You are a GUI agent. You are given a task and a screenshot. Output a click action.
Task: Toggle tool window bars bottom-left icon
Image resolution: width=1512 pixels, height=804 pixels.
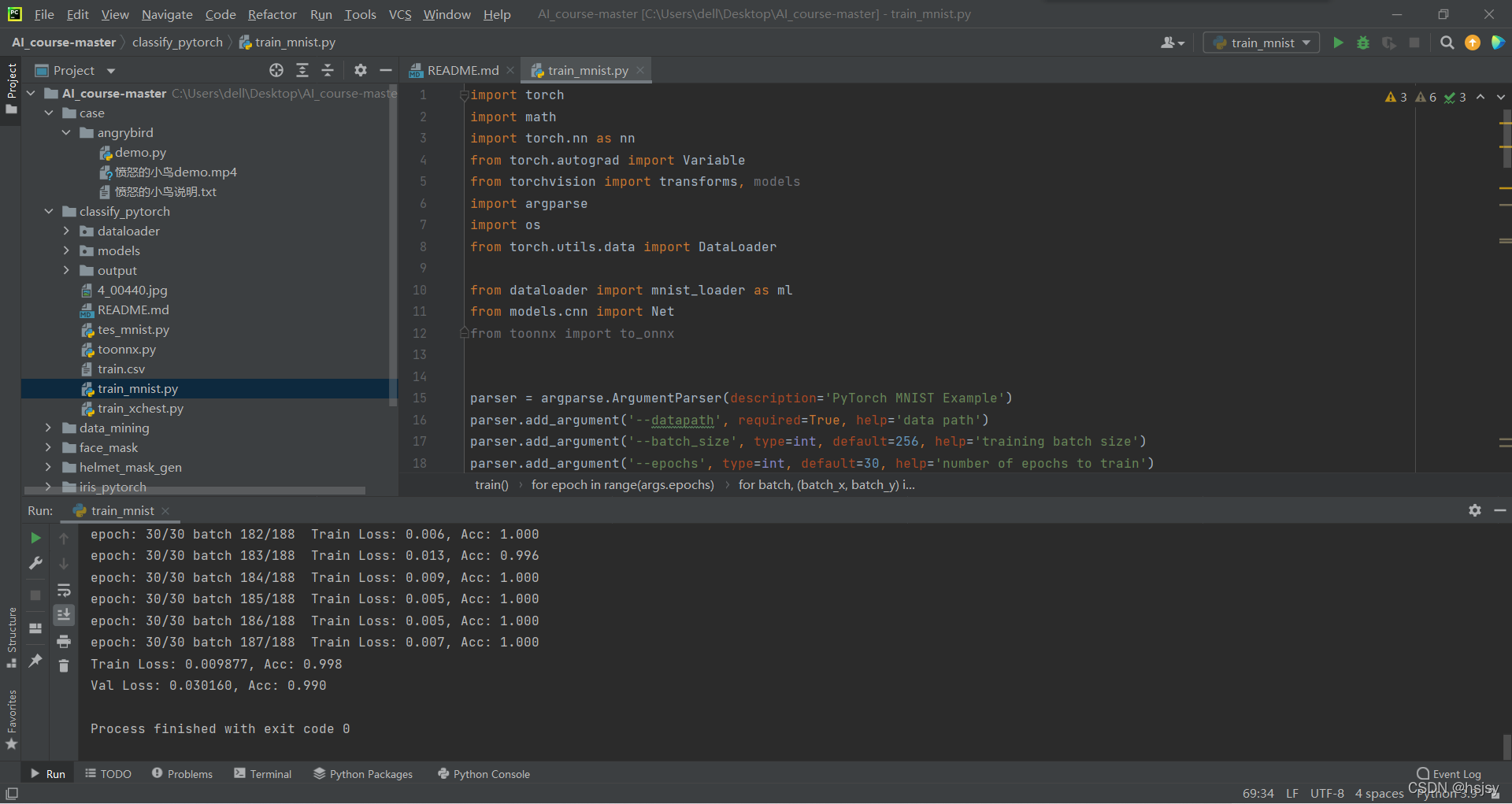coord(12,794)
